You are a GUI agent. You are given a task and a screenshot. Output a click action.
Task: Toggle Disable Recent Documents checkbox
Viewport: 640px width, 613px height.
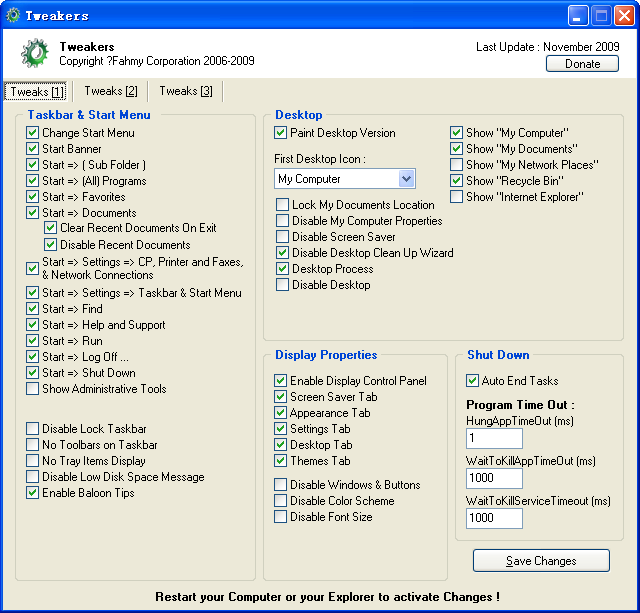pos(50,245)
